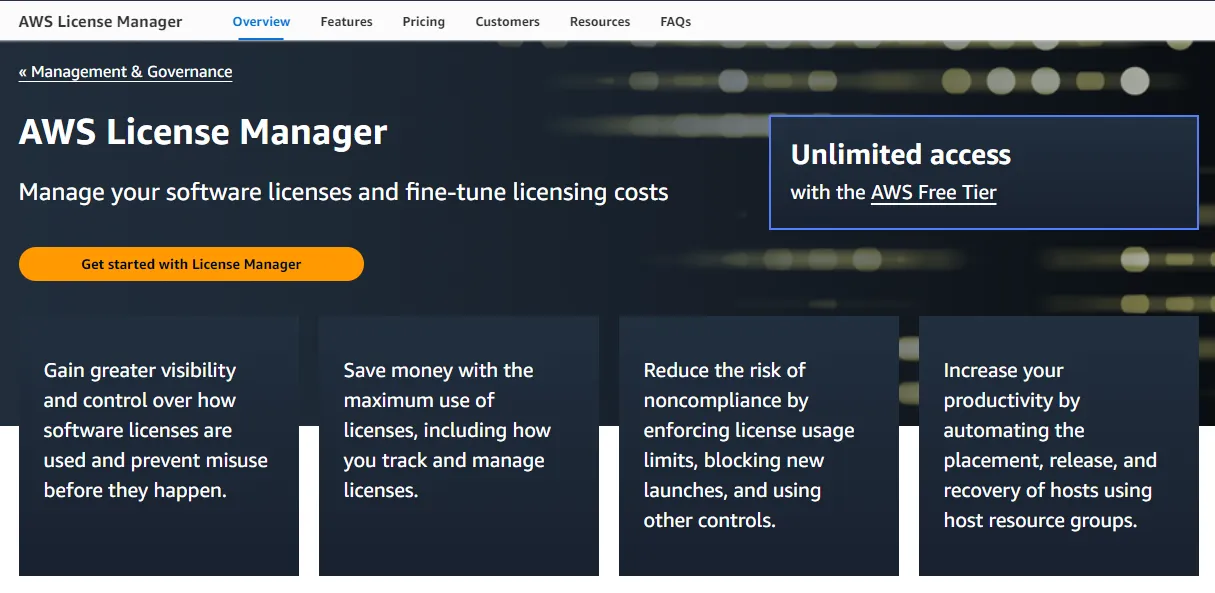Image resolution: width=1215 pixels, height=593 pixels.
Task: Select the Resources tab
Action: tap(600, 21)
